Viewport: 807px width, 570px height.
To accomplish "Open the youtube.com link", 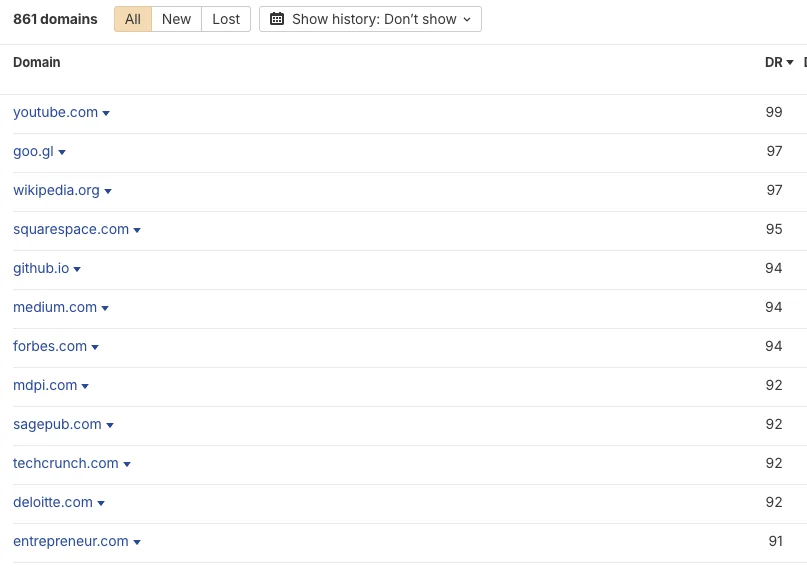I will [56, 112].
